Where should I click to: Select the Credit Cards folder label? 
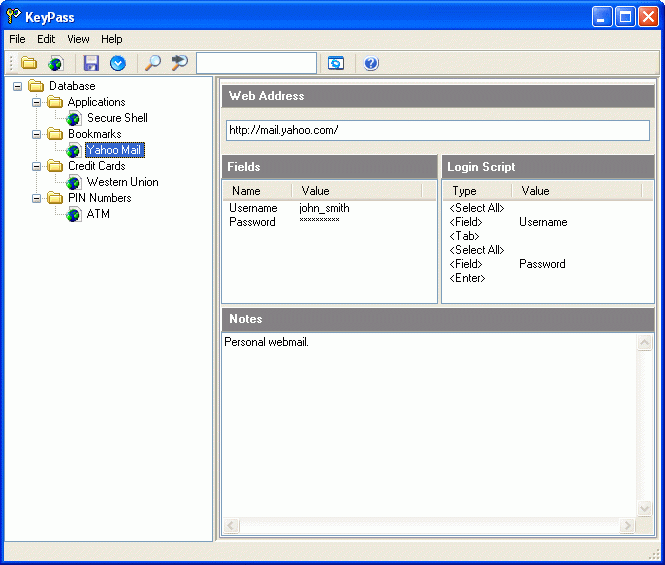click(97, 166)
